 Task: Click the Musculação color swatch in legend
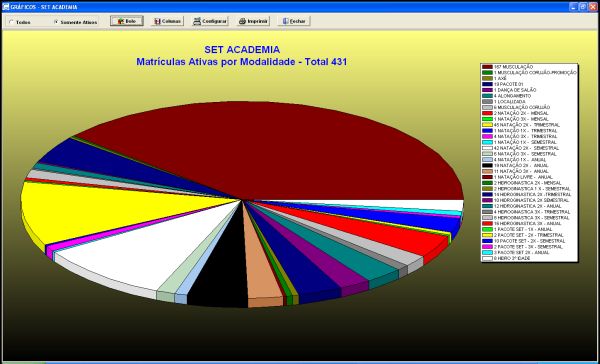487,67
